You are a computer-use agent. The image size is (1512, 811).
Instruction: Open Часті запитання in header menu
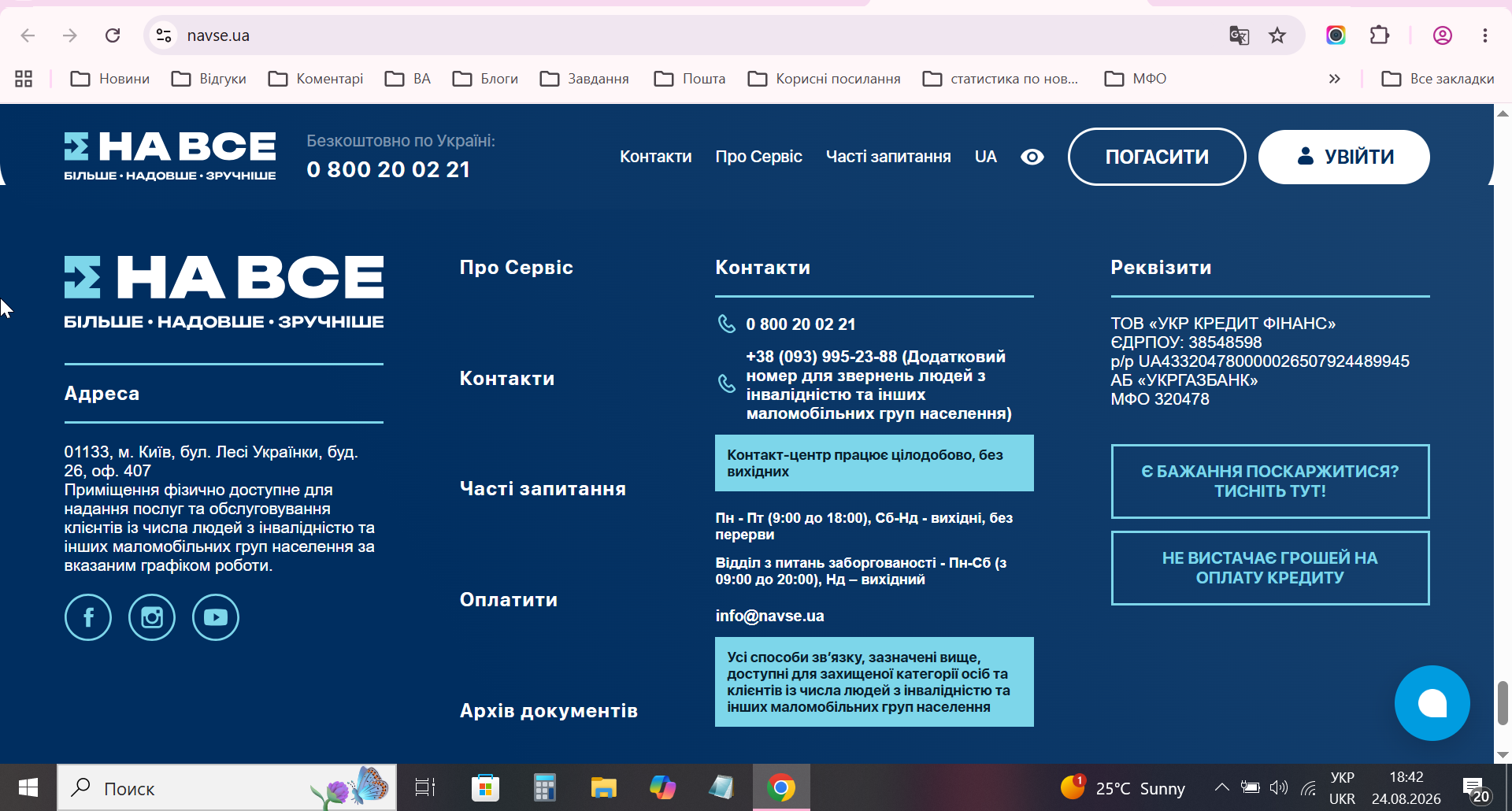coord(888,157)
